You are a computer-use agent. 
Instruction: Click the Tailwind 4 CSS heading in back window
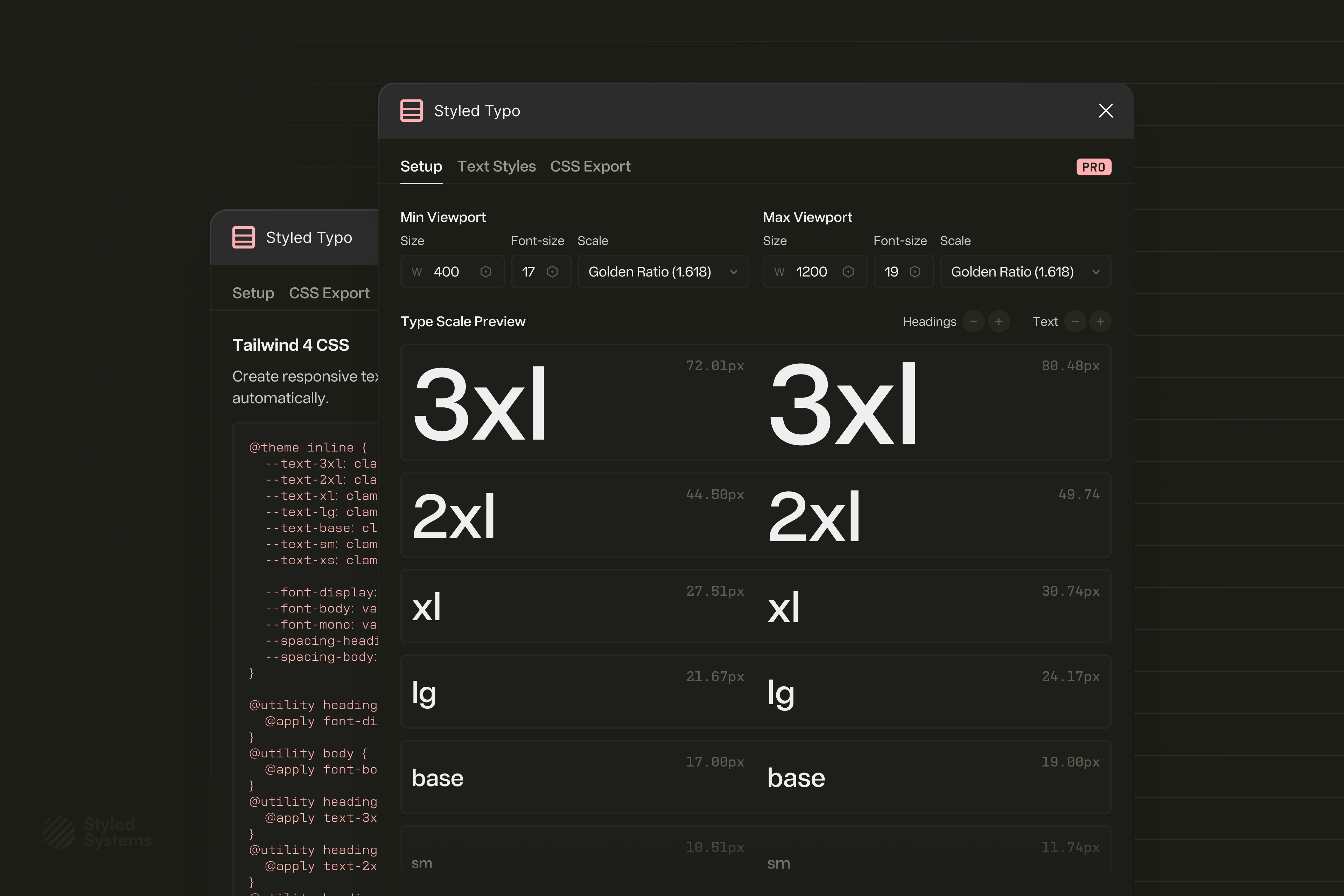[x=291, y=345]
